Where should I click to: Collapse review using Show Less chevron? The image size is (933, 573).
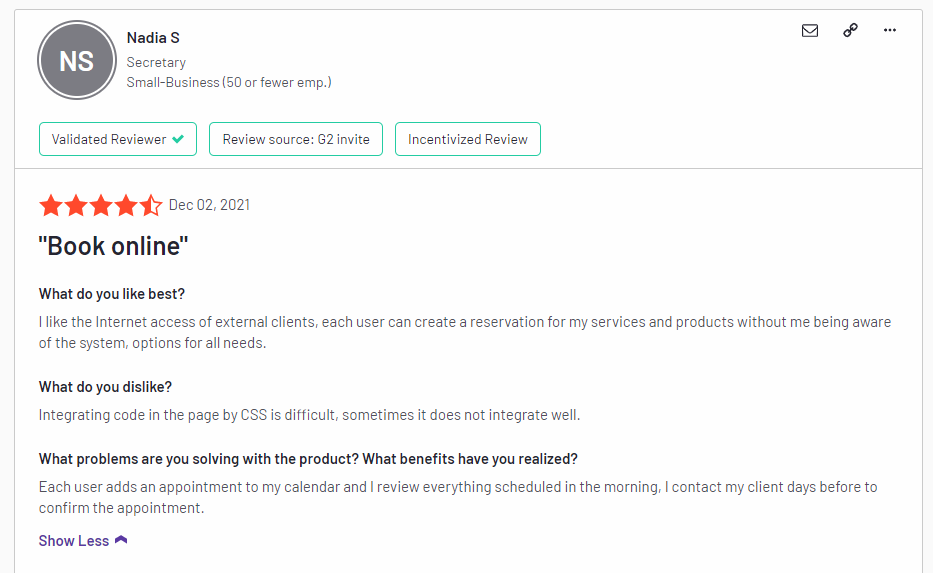click(x=121, y=540)
